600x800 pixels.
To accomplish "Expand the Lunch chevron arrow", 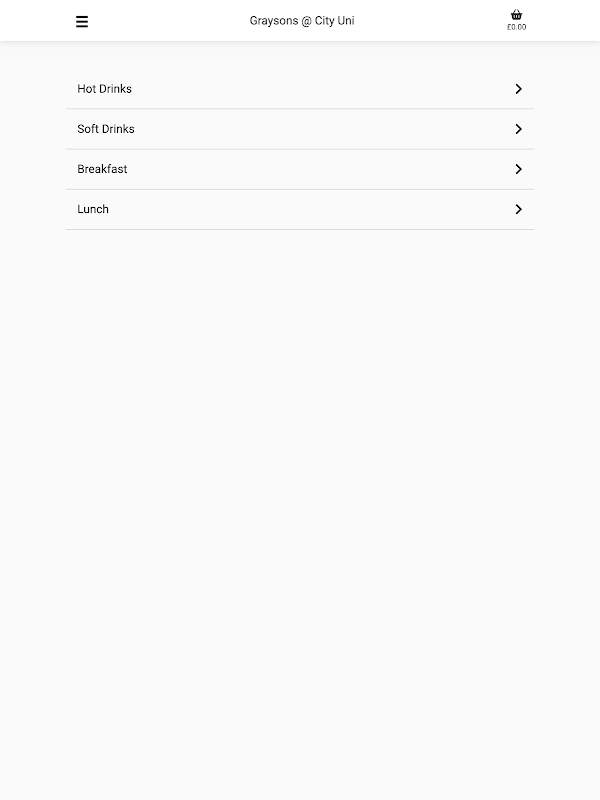I will tap(518, 209).
